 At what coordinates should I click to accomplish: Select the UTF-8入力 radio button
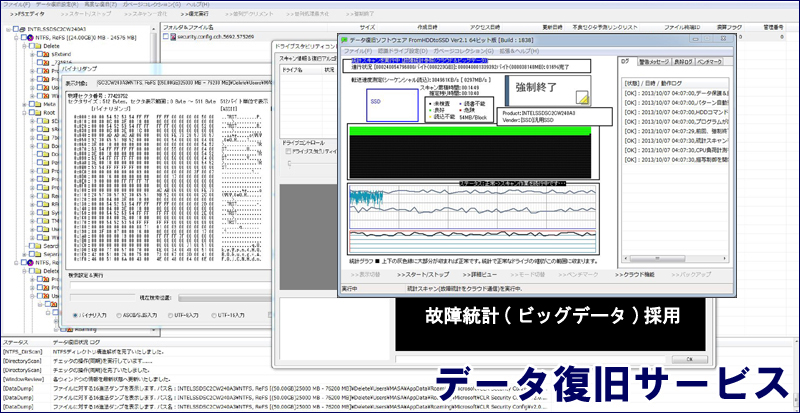click(171, 315)
